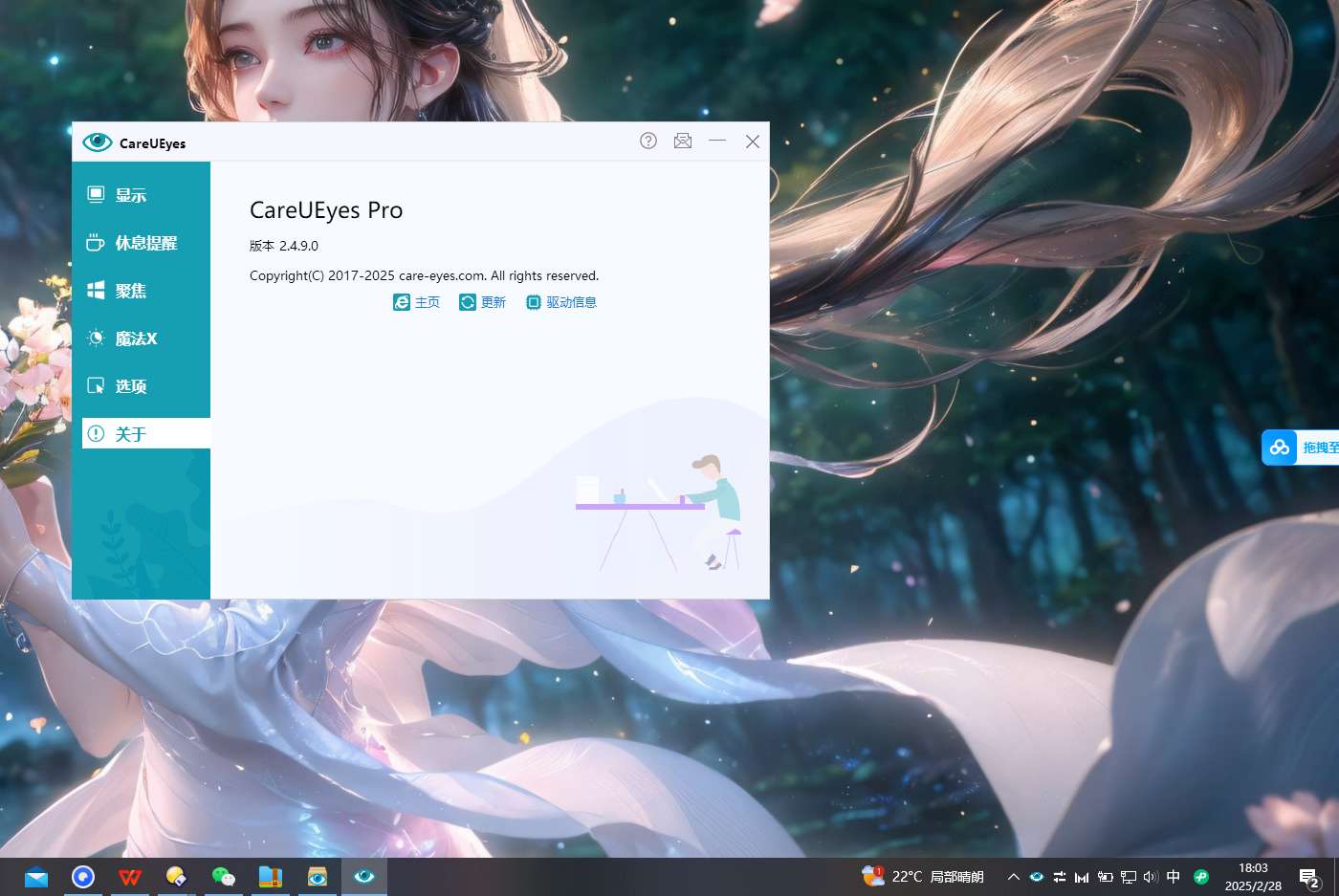Click the green round tray icon
This screenshot has width=1339, height=896.
click(1201, 877)
